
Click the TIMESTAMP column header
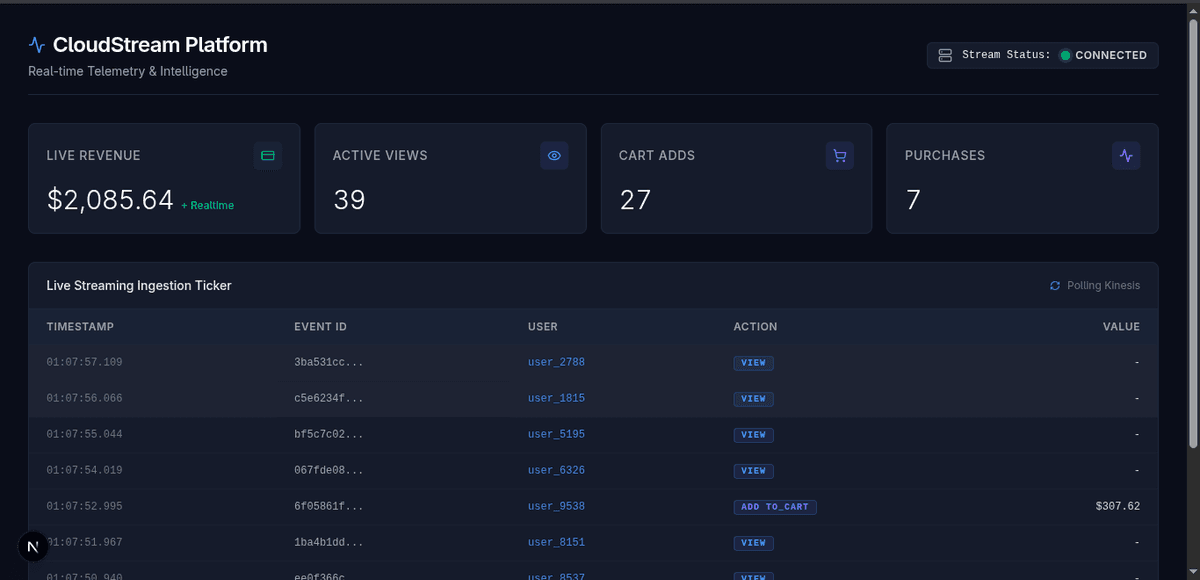point(80,327)
